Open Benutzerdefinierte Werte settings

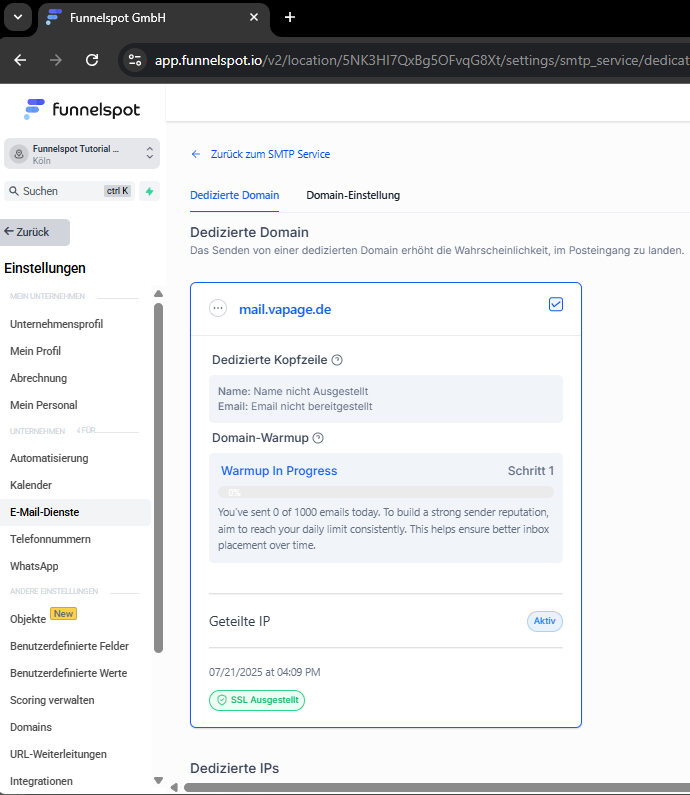pyautogui.click(x=68, y=673)
